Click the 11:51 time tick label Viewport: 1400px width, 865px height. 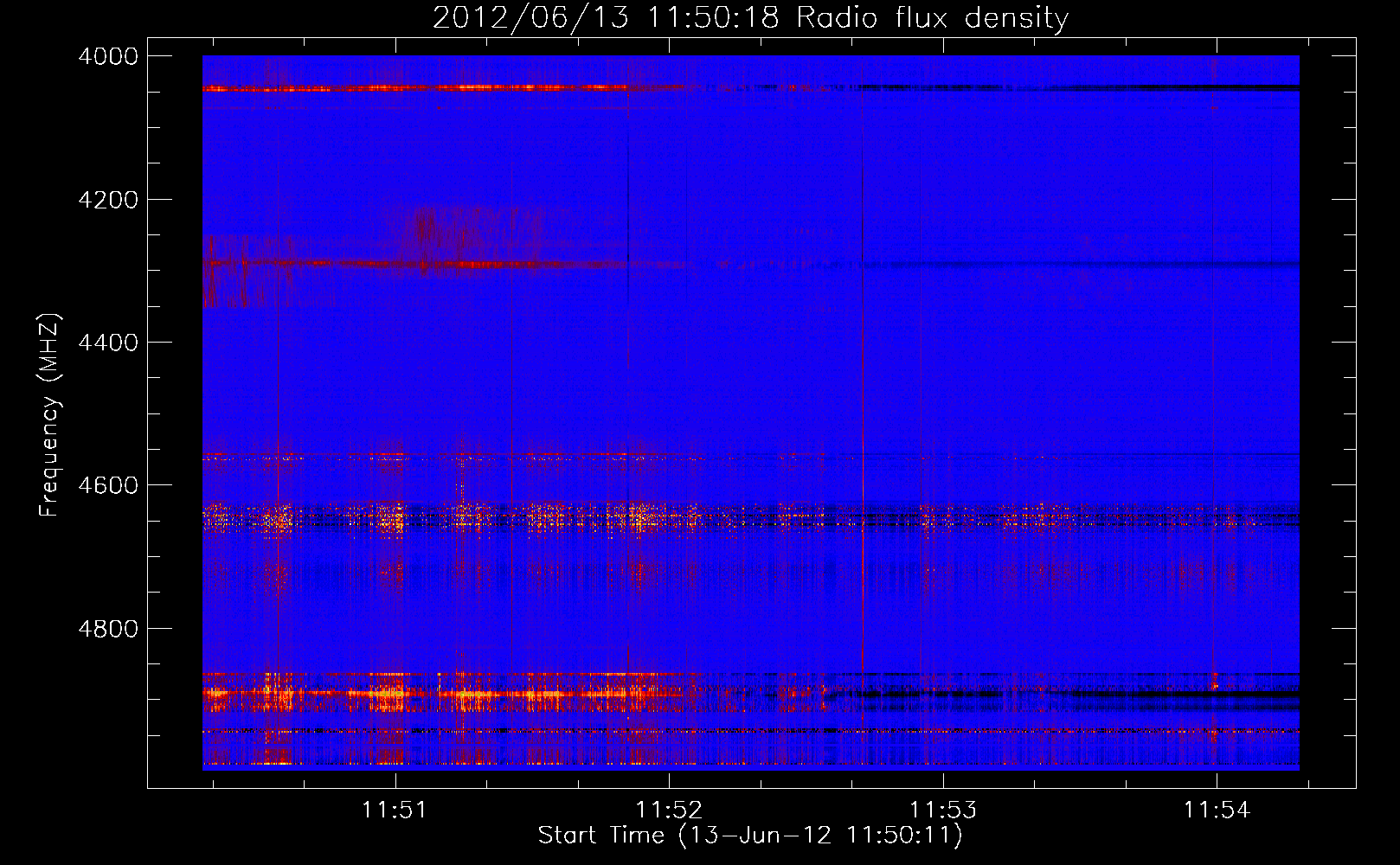pos(395,811)
